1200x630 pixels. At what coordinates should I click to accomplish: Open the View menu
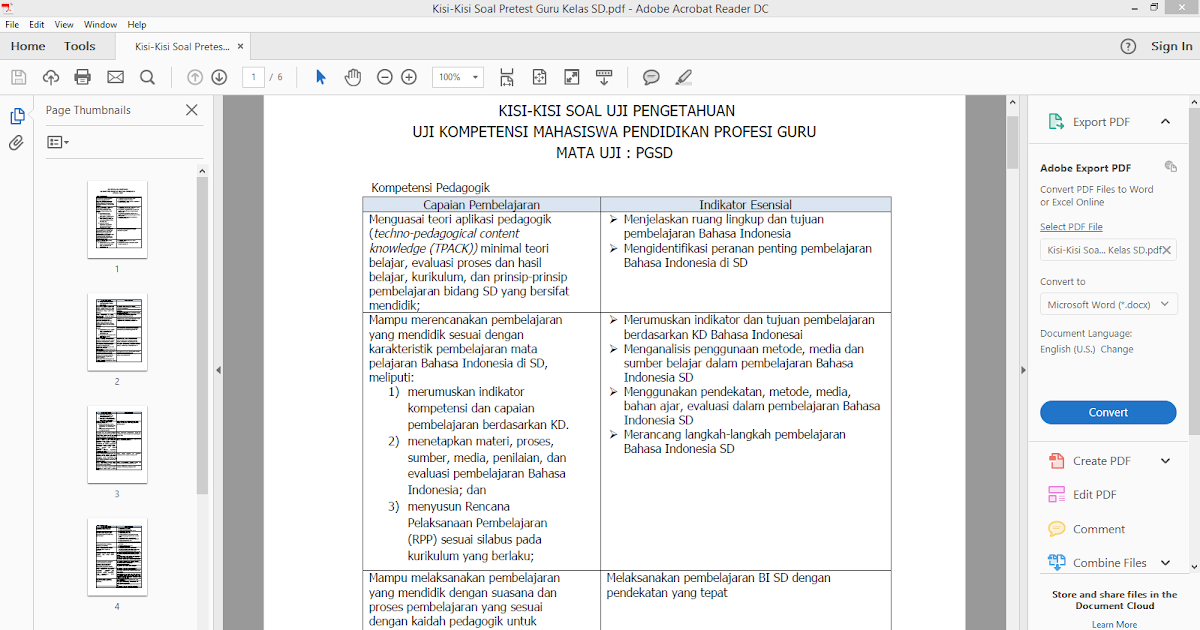[x=63, y=24]
